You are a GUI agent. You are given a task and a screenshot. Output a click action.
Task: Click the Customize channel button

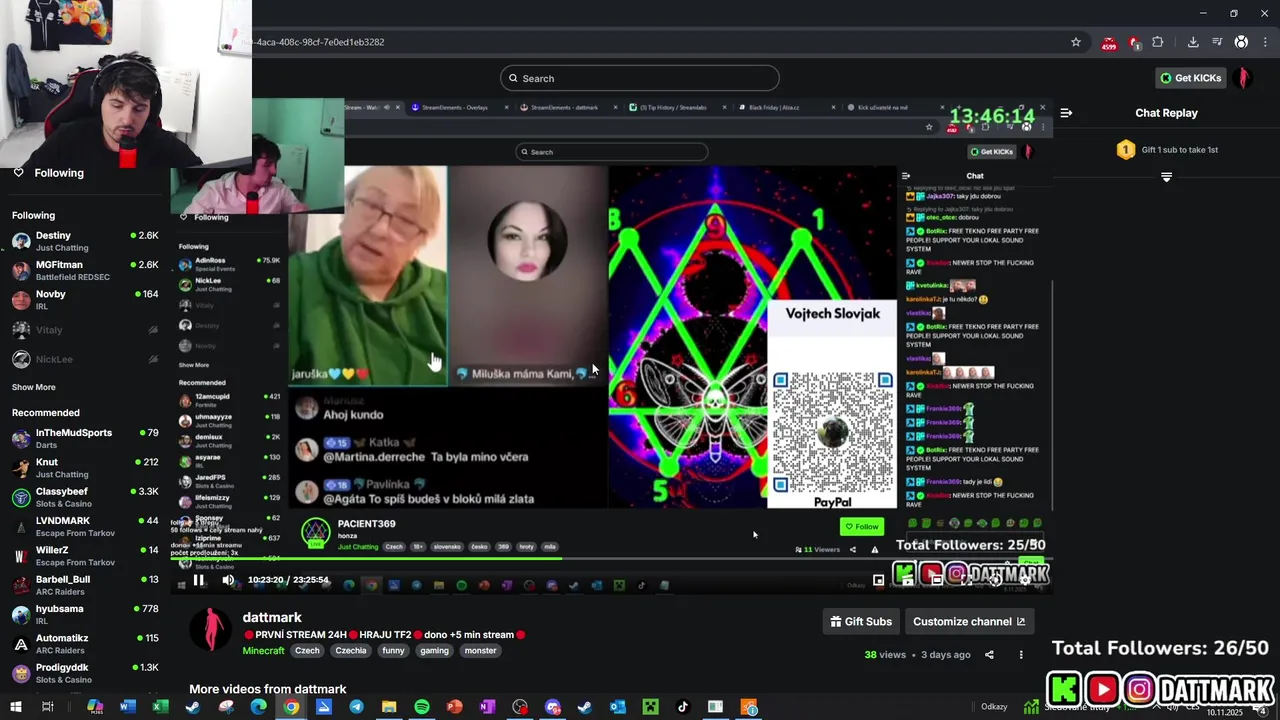click(x=969, y=621)
